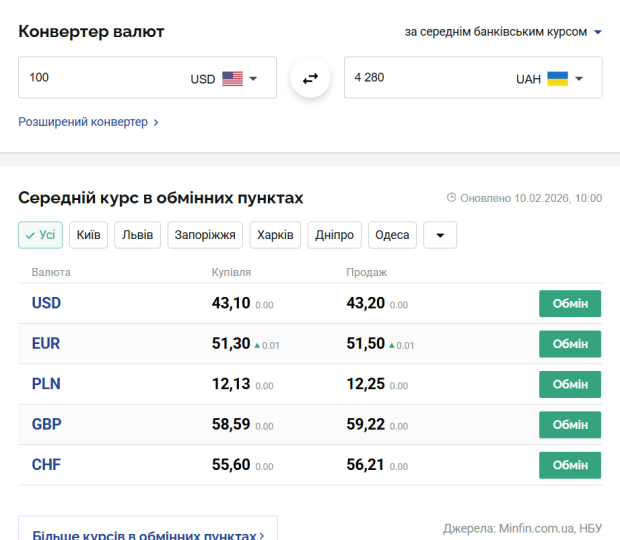Select the Львів city filter
The width and height of the screenshot is (620, 540).
(137, 235)
